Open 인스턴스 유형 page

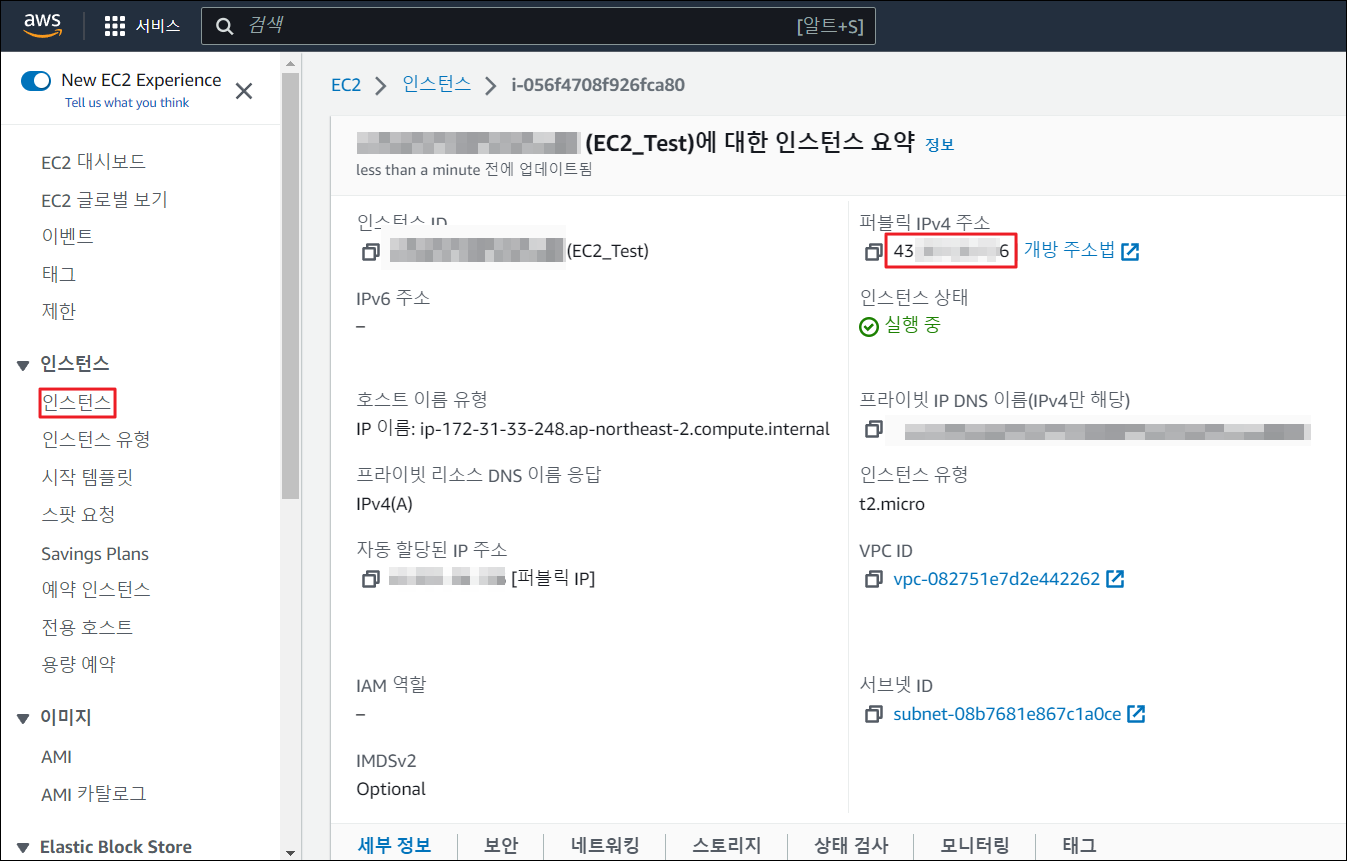point(95,439)
